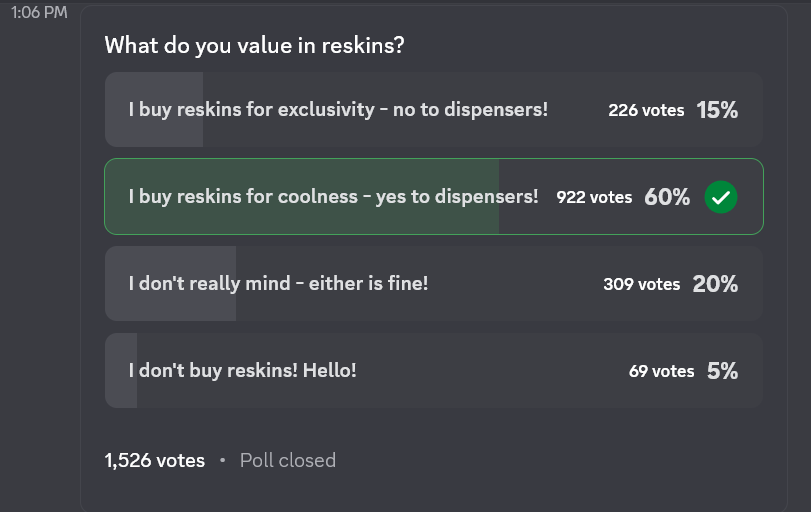Viewport: 811px width, 512px height.
Task: Click the 1:06 PM message timestamp
Action: tap(39, 12)
